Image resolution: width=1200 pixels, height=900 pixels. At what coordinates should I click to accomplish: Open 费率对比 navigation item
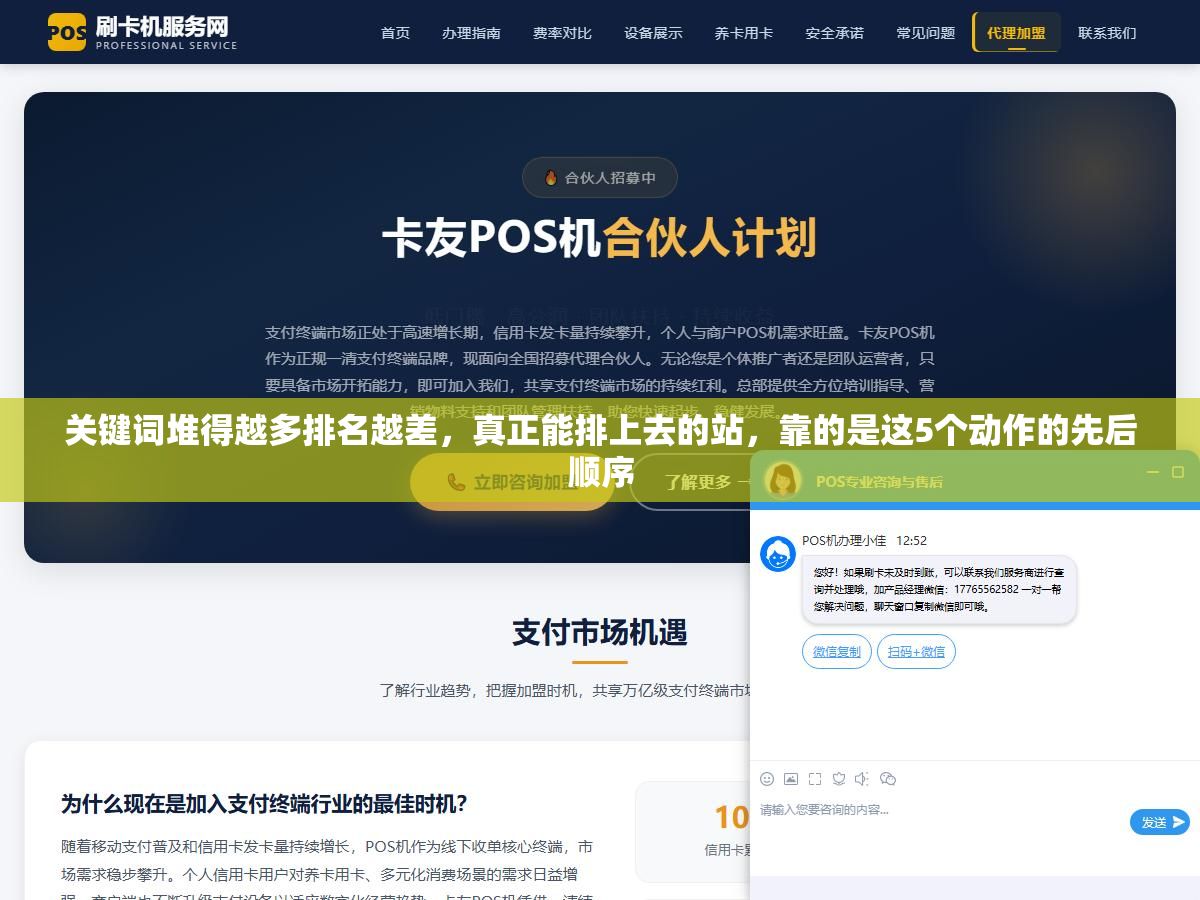(x=562, y=33)
